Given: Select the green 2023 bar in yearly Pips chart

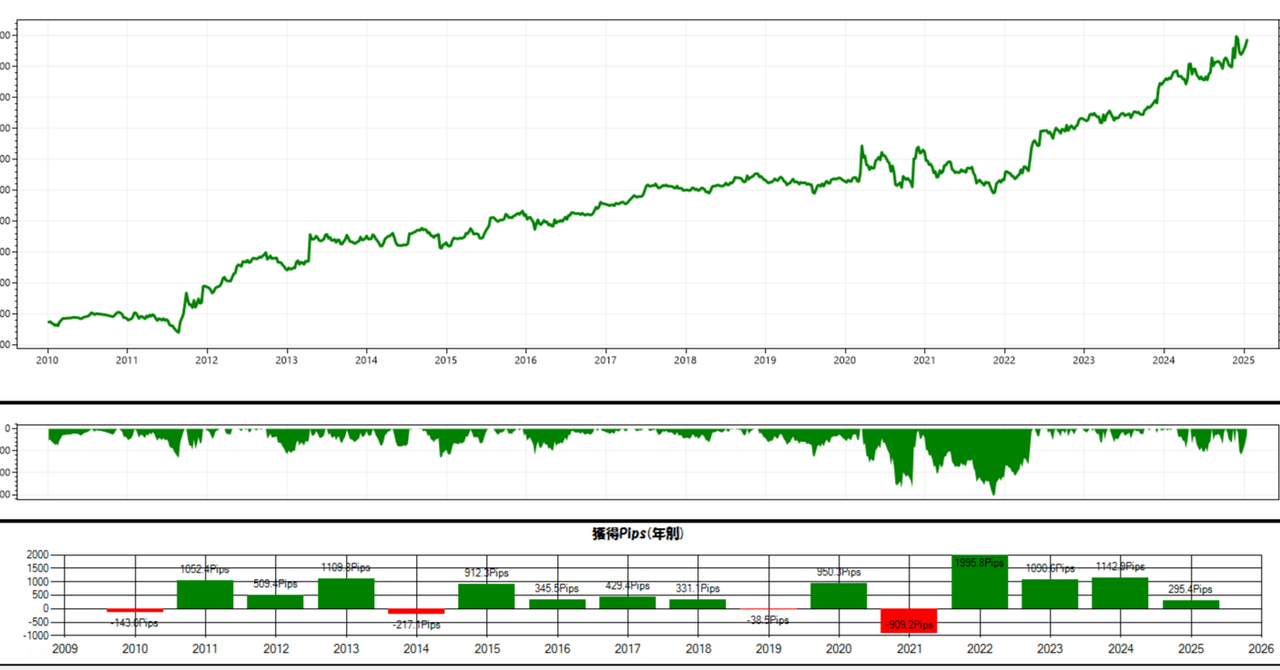Looking at the screenshot, I should coord(1049,594).
